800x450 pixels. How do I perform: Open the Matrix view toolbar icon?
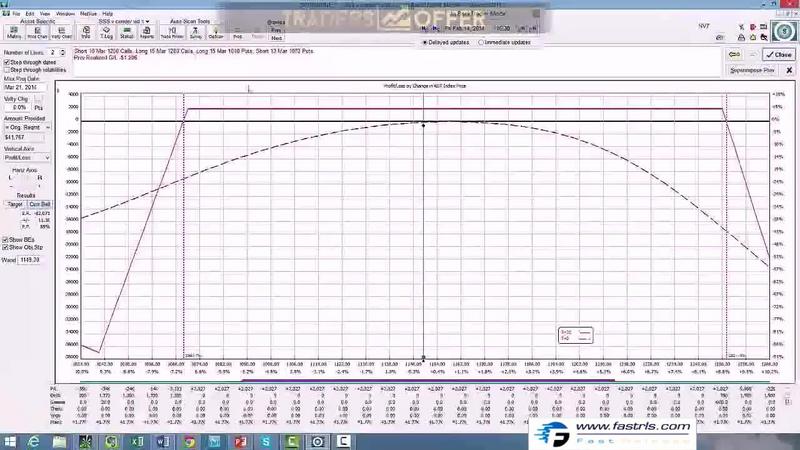pos(14,33)
